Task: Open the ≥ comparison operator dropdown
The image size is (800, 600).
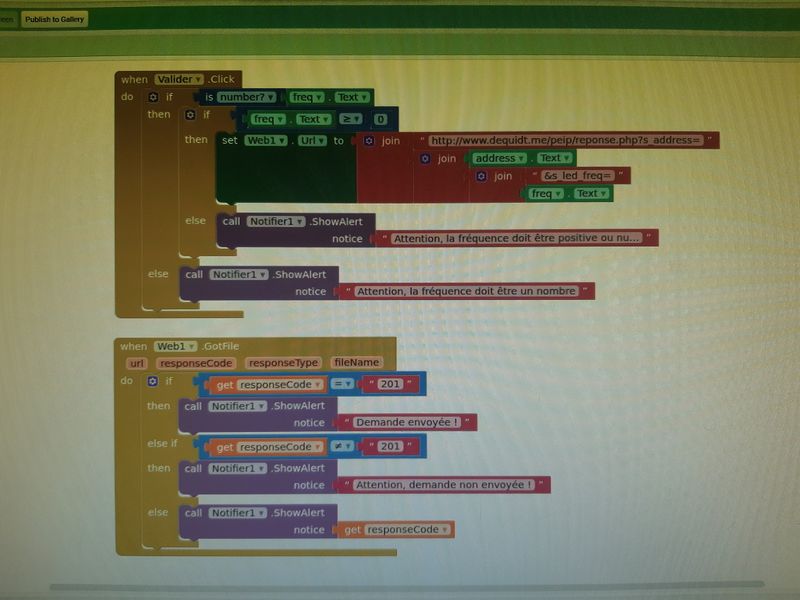Action: point(352,120)
